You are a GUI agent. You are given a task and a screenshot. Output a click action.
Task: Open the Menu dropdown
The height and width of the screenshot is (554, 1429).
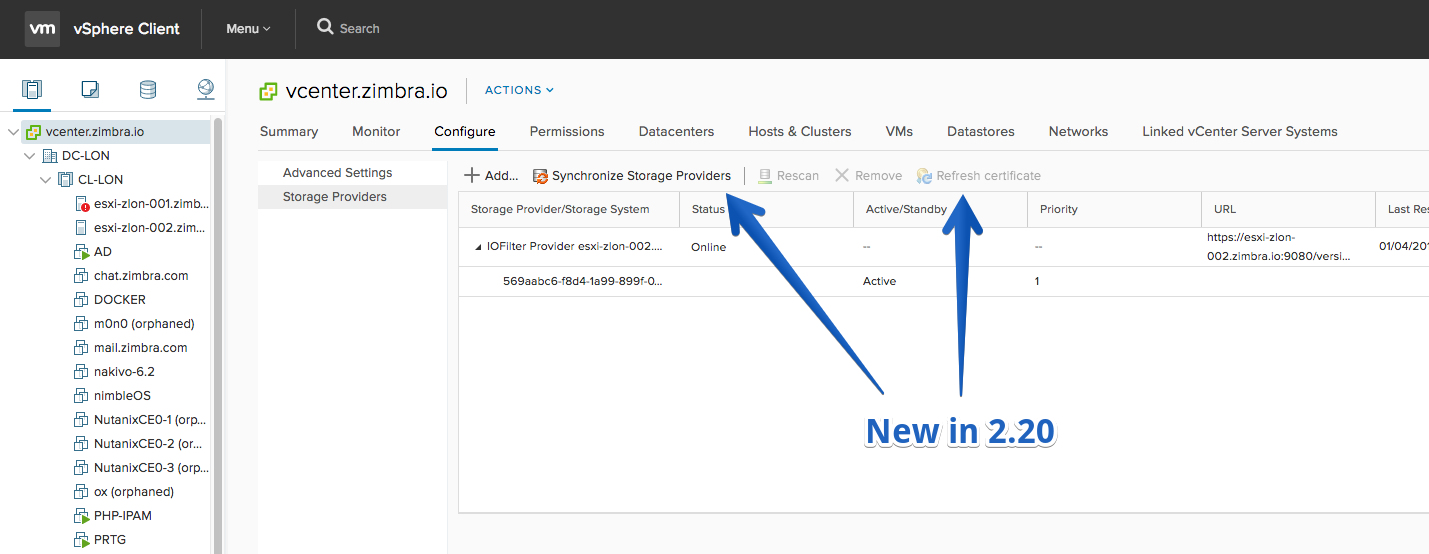[248, 29]
